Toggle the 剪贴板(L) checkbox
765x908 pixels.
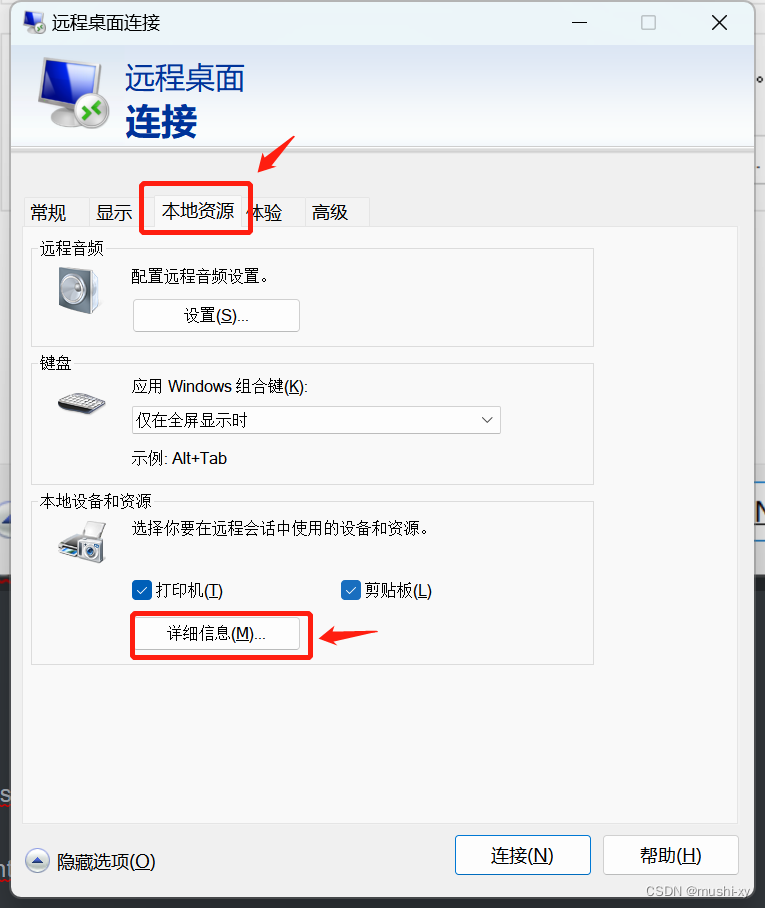click(351, 590)
